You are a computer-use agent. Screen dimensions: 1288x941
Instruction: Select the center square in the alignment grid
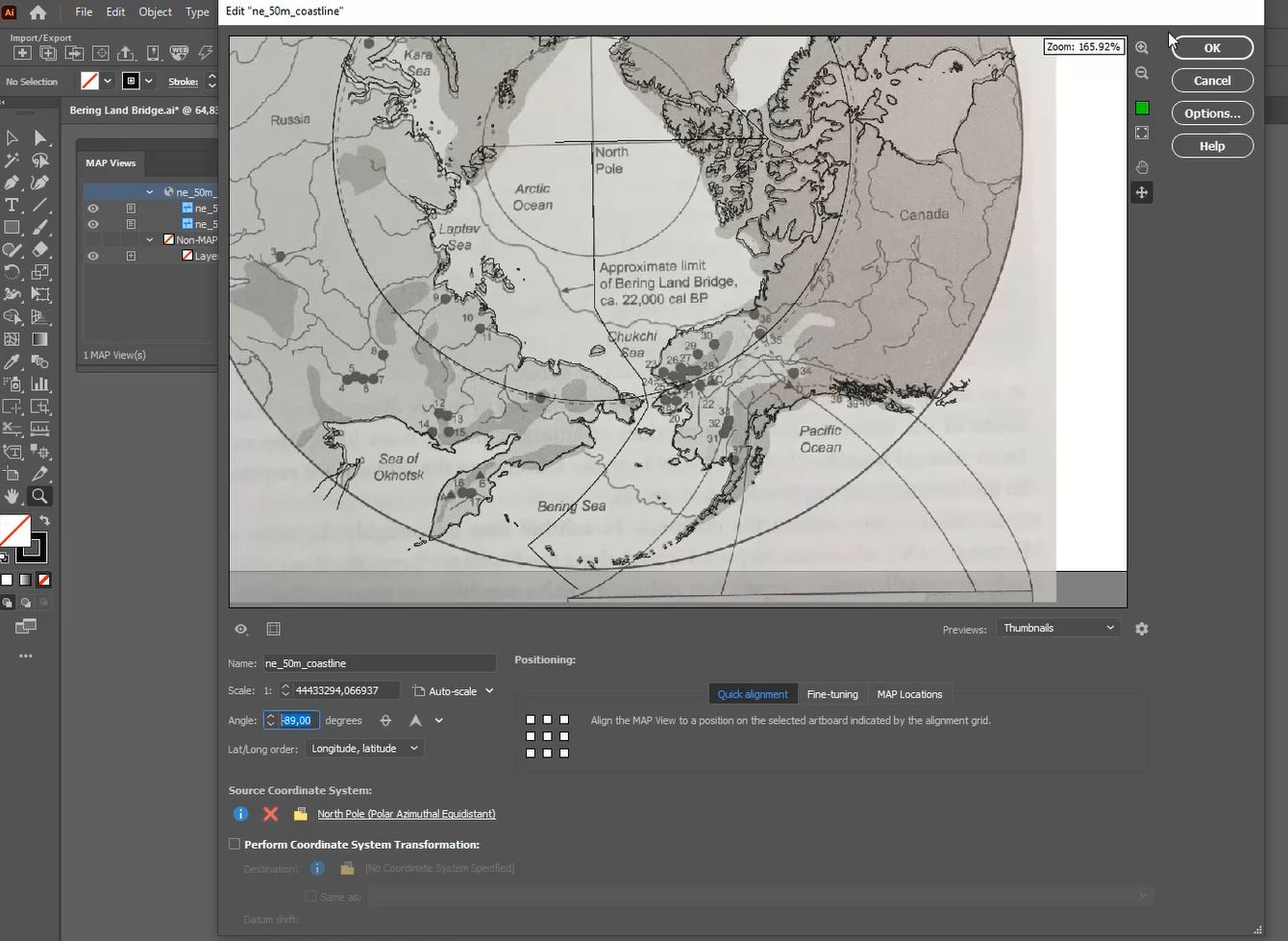(x=546, y=736)
